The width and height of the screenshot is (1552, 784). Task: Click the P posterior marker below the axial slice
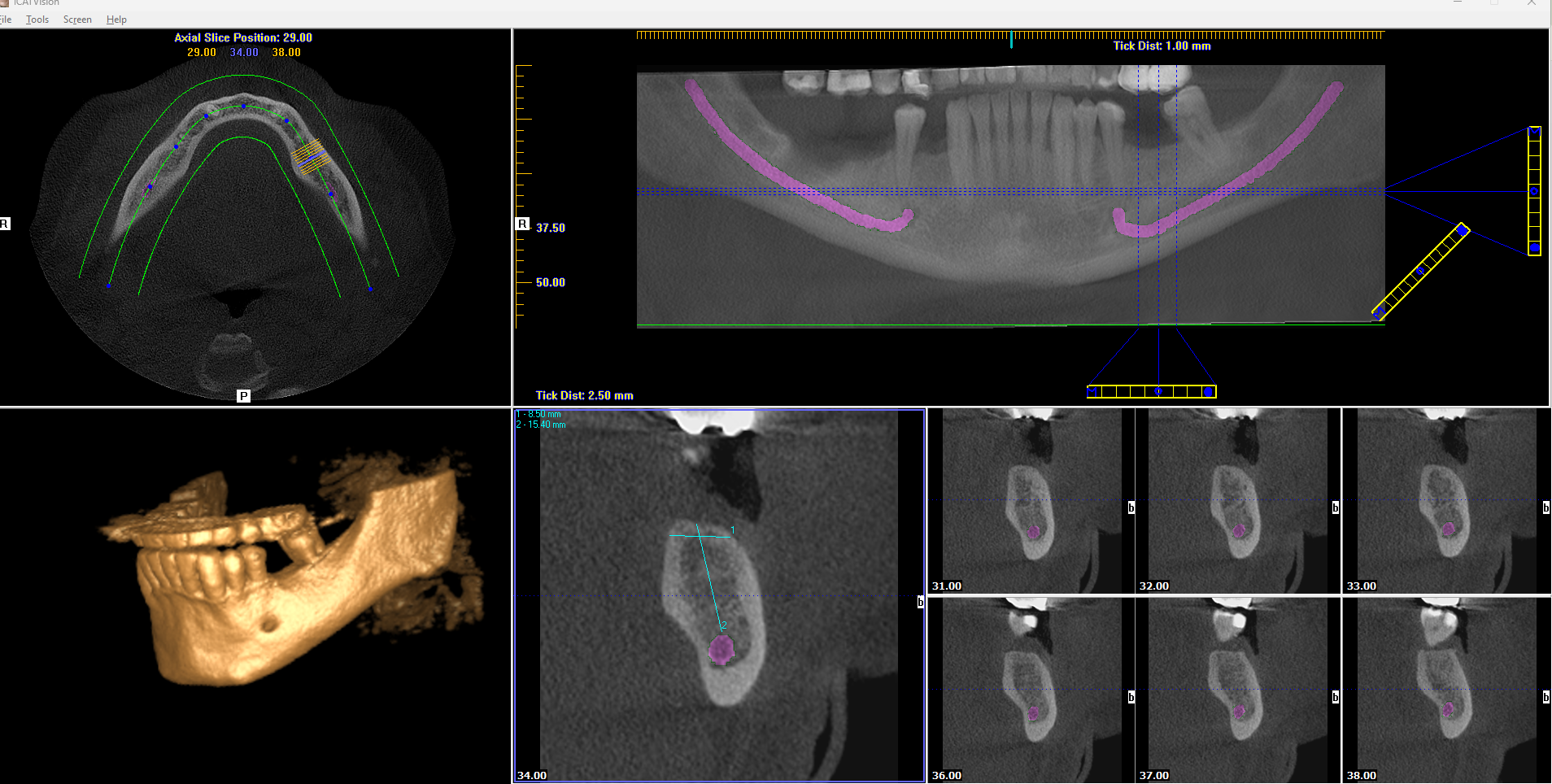click(x=242, y=396)
